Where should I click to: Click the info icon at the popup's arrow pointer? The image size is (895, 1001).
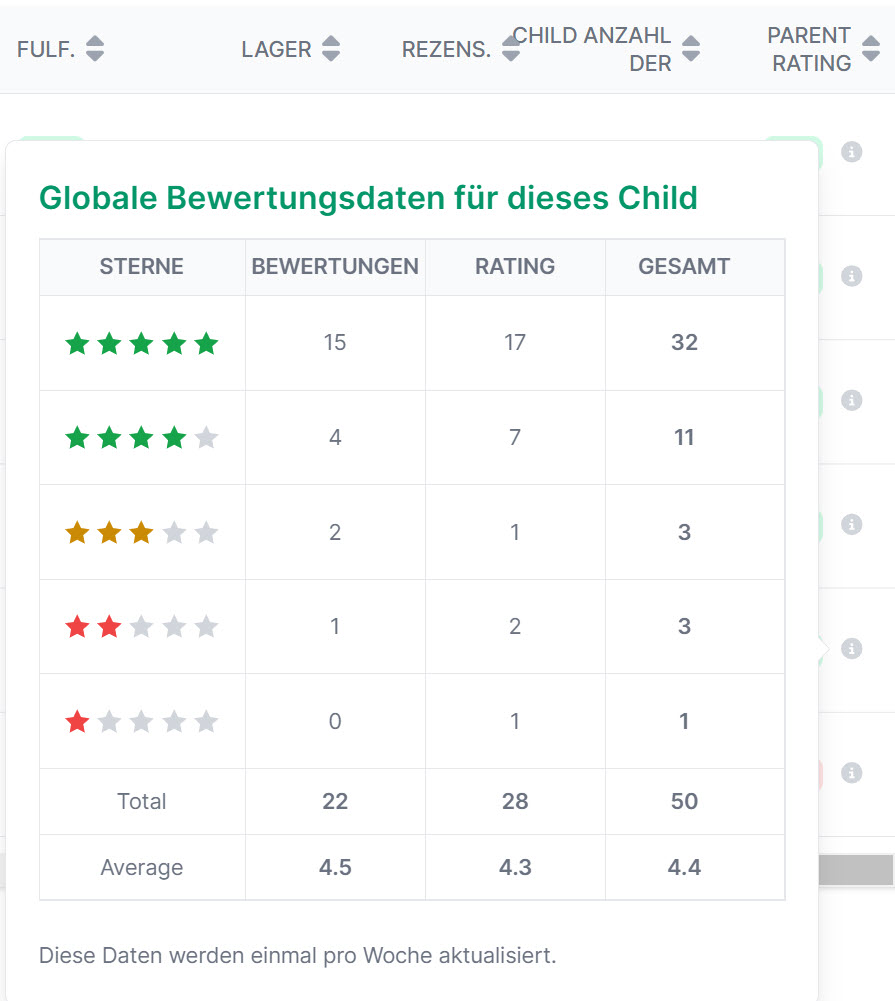coord(851,649)
